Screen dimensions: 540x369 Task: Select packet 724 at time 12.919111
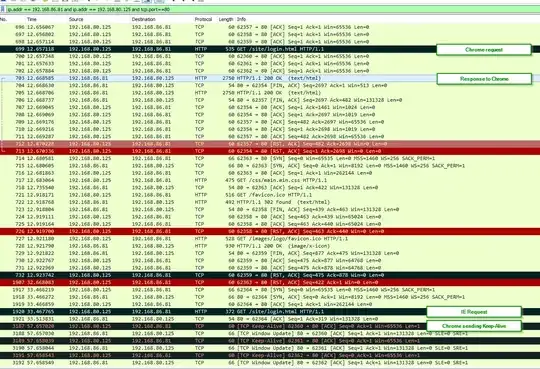click(270, 217)
